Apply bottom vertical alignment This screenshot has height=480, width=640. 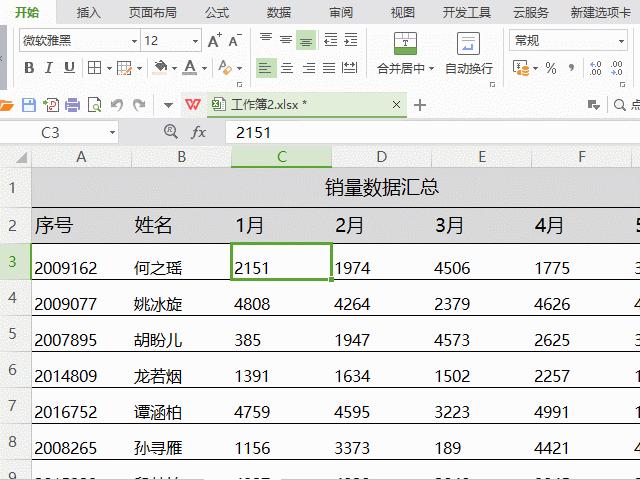306,40
